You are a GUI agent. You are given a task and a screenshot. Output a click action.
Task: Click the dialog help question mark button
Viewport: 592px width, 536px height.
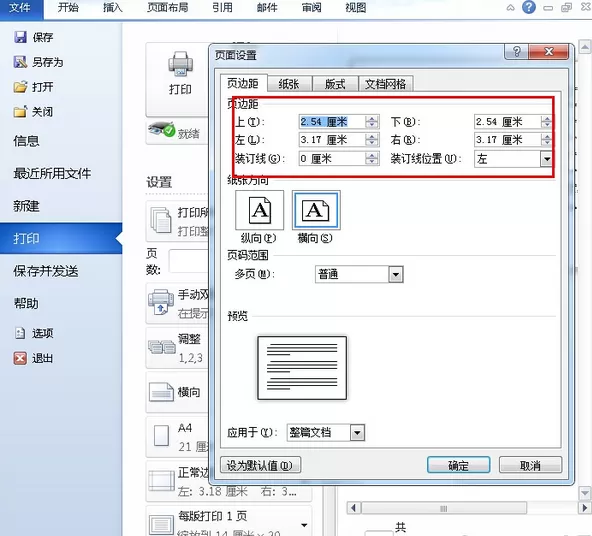click(517, 52)
